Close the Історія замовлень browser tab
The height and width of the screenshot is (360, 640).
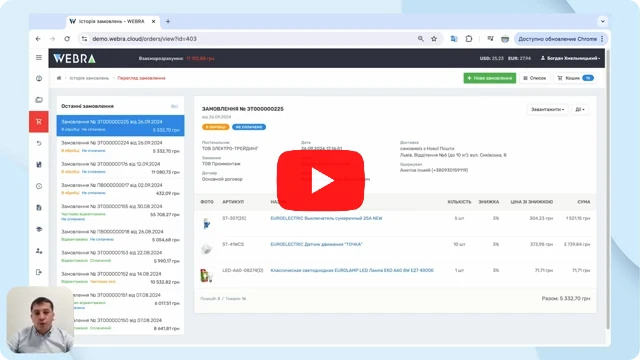[x=153, y=21]
